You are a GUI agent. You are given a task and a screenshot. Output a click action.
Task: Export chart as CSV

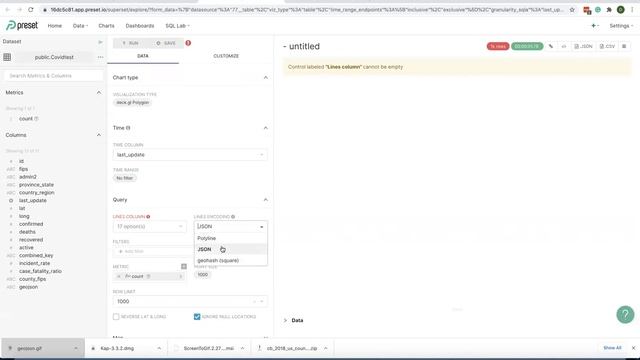607,47
